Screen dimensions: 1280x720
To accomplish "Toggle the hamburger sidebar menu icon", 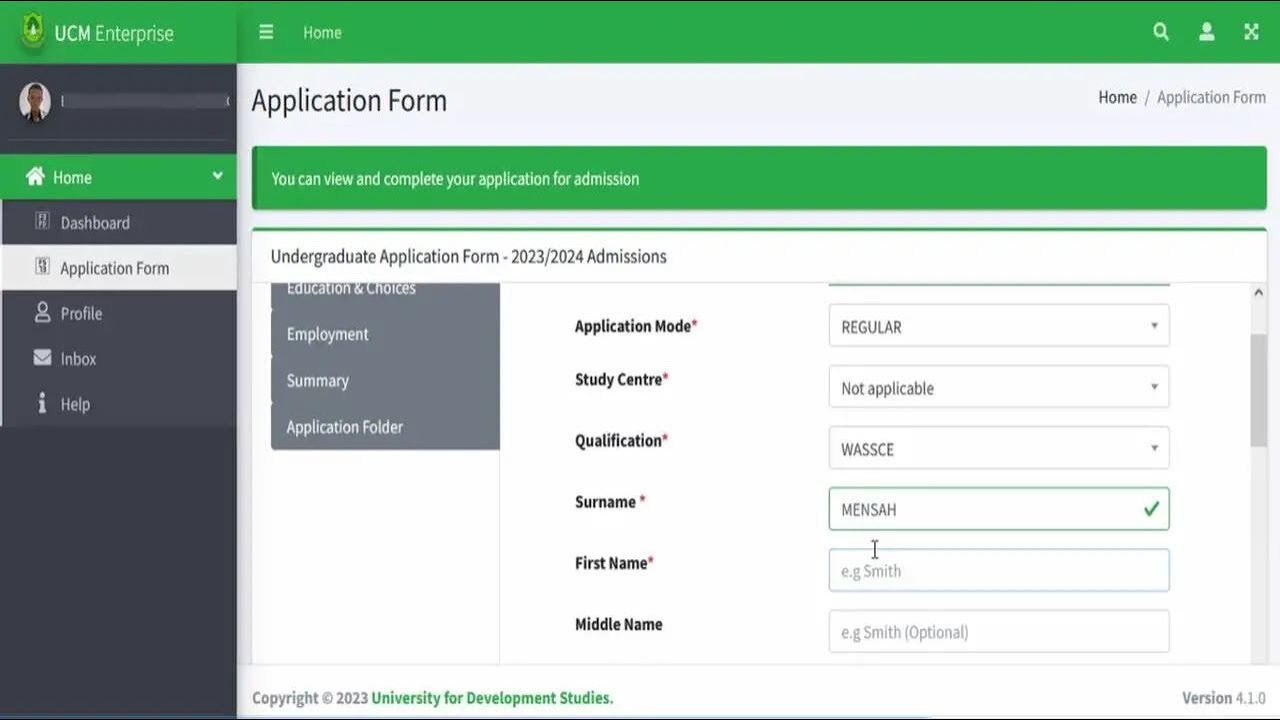I will coord(266,32).
